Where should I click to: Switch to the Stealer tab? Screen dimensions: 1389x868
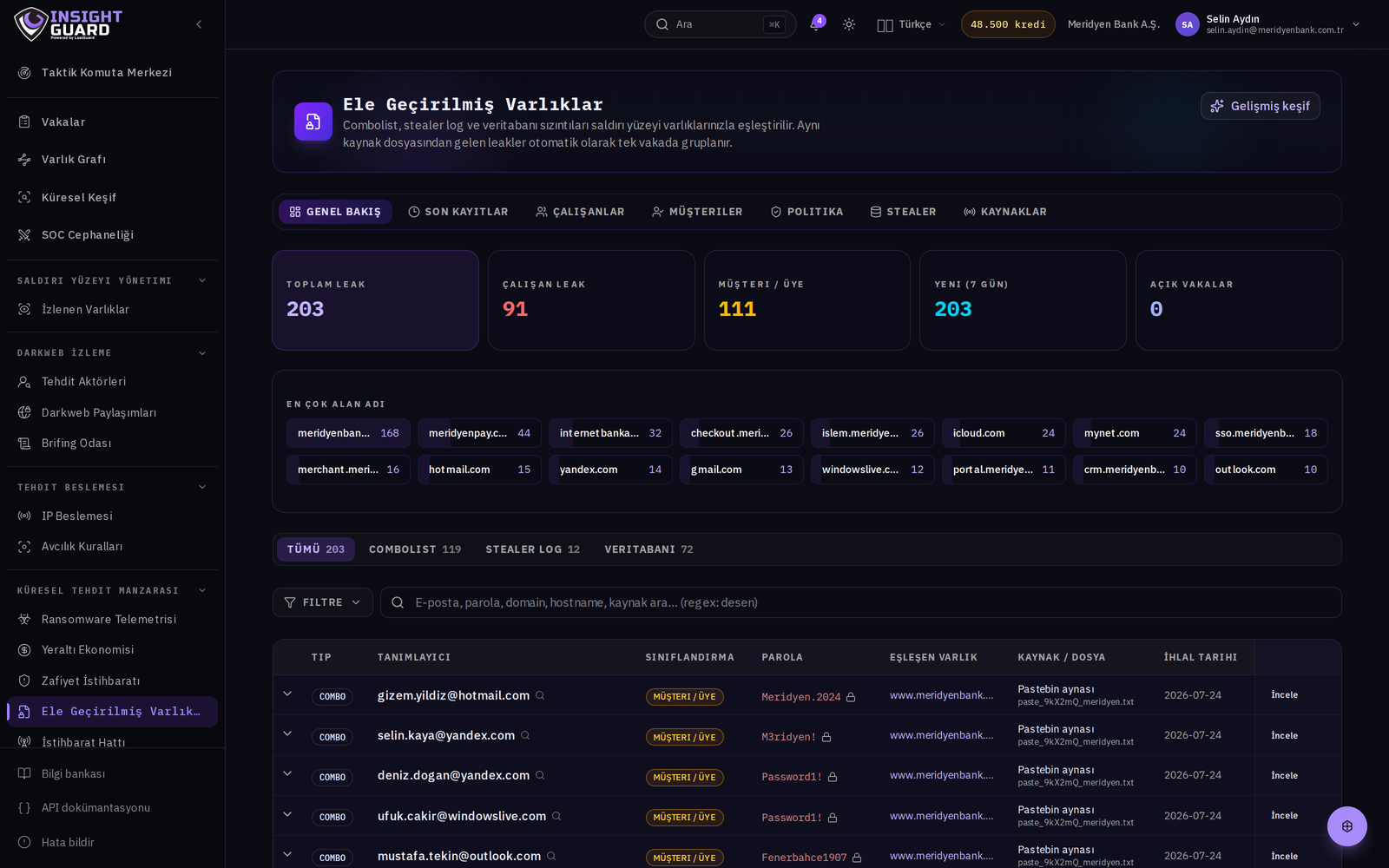tap(903, 212)
